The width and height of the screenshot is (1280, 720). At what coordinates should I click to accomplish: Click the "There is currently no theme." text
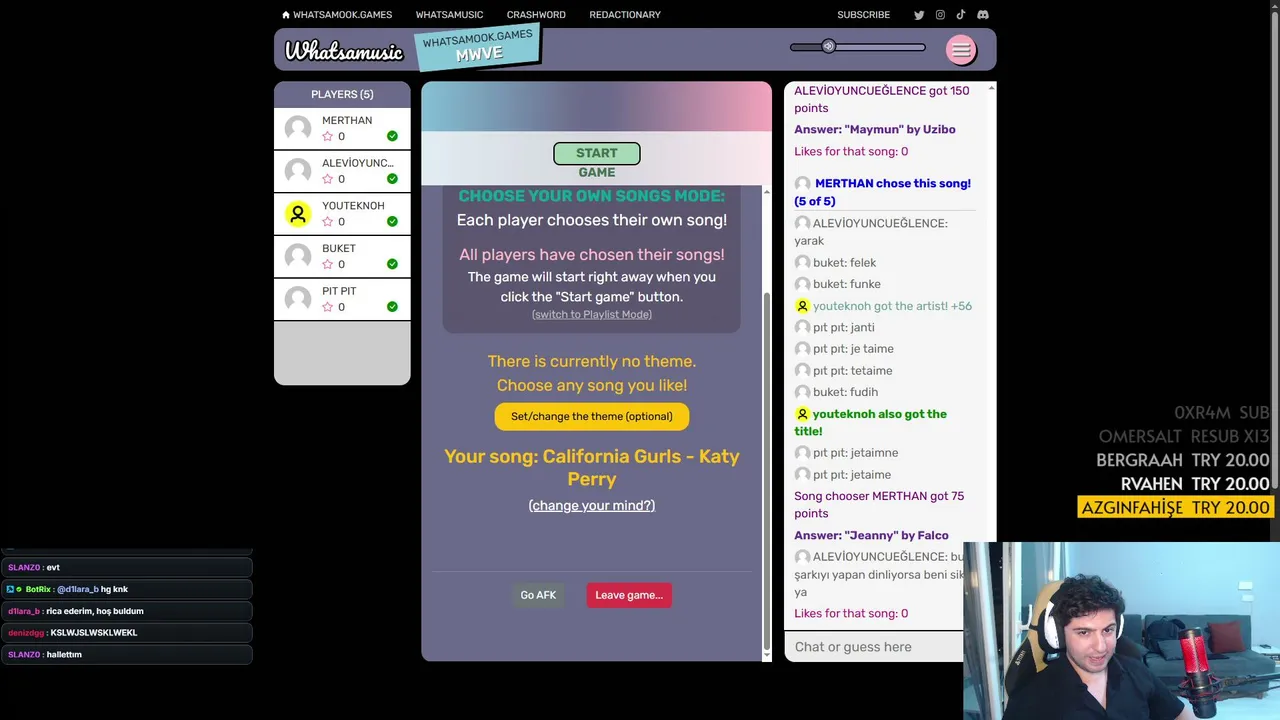point(592,361)
